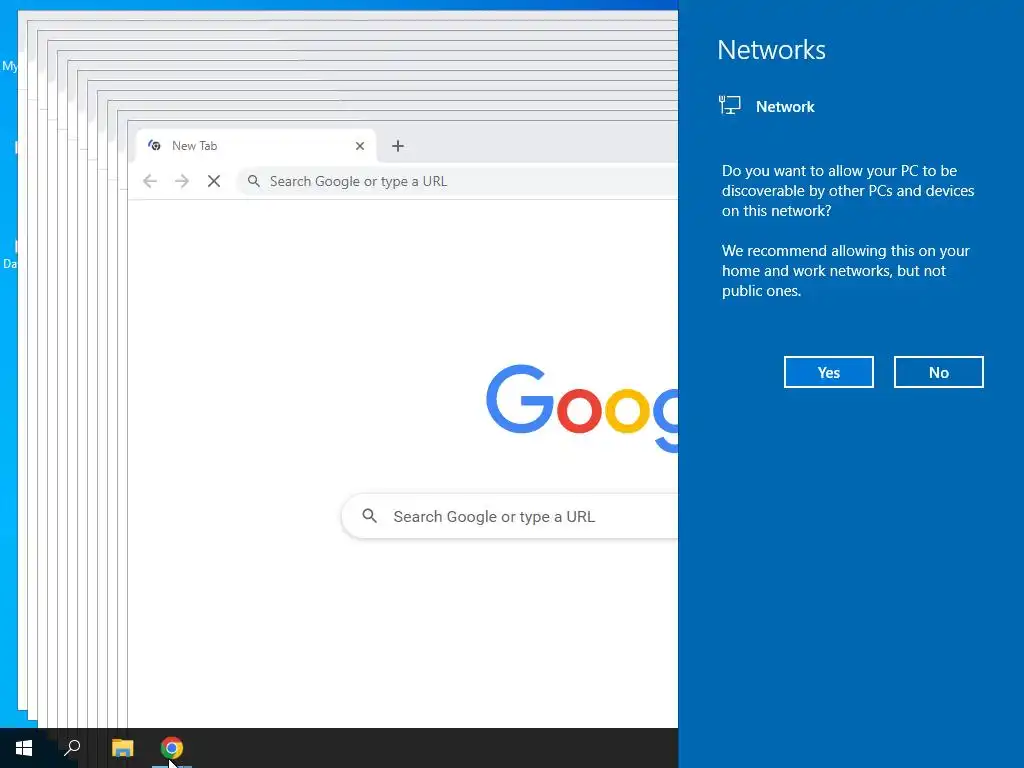This screenshot has width=1024, height=768.
Task: Click the Chrome favicon on New Tab
Action: 155,146
